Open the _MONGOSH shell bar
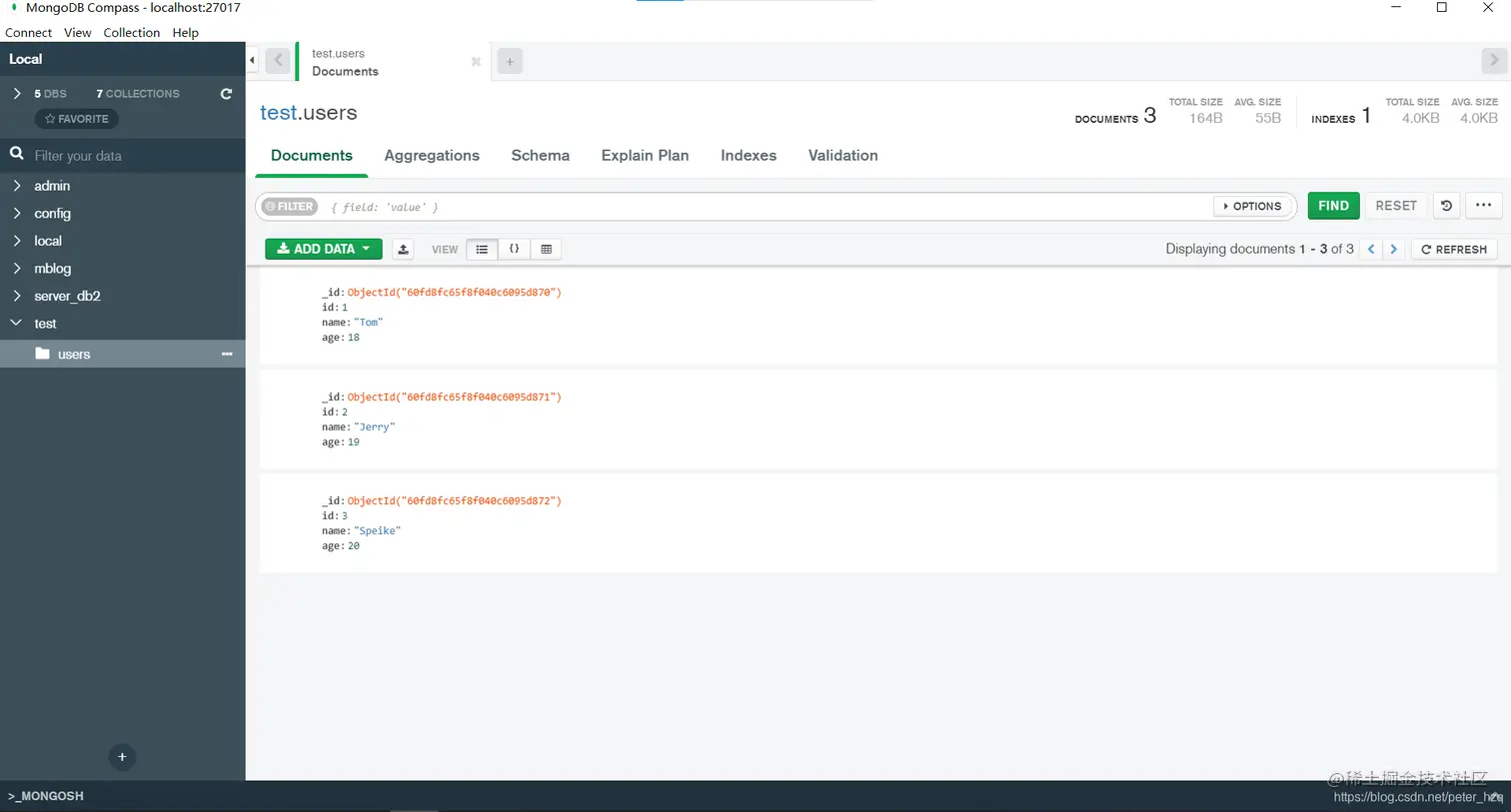1511x812 pixels. 47,796
